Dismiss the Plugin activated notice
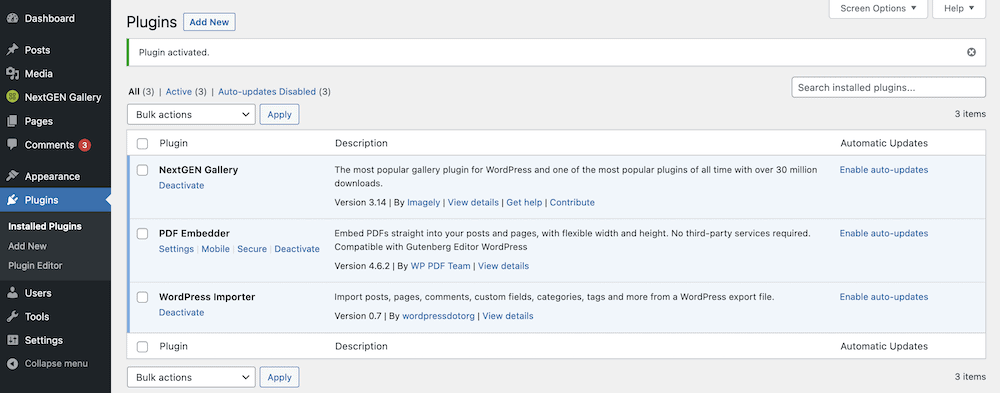Screen dimensions: 1000x393 971,52
